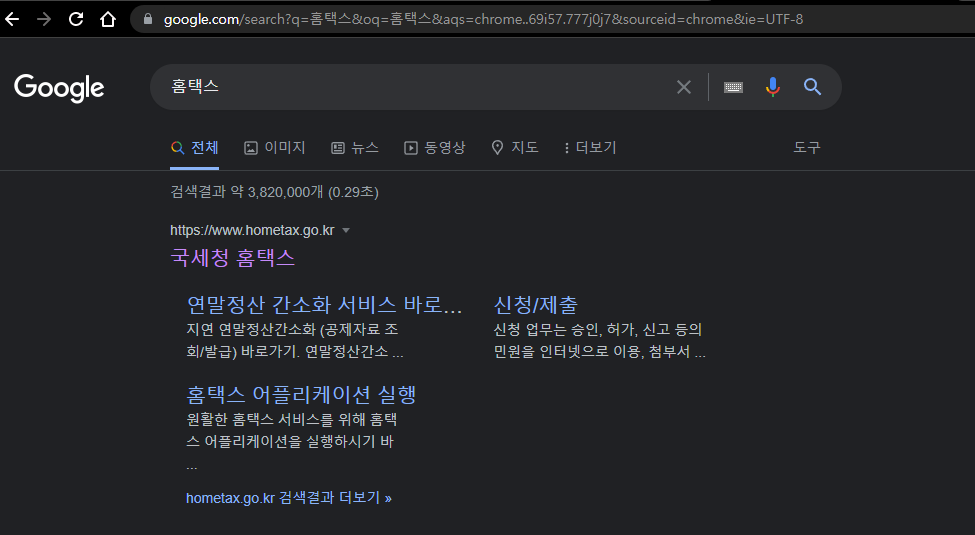975x535 pixels.
Task: Run search with the magnifying glass icon
Action: [x=813, y=86]
